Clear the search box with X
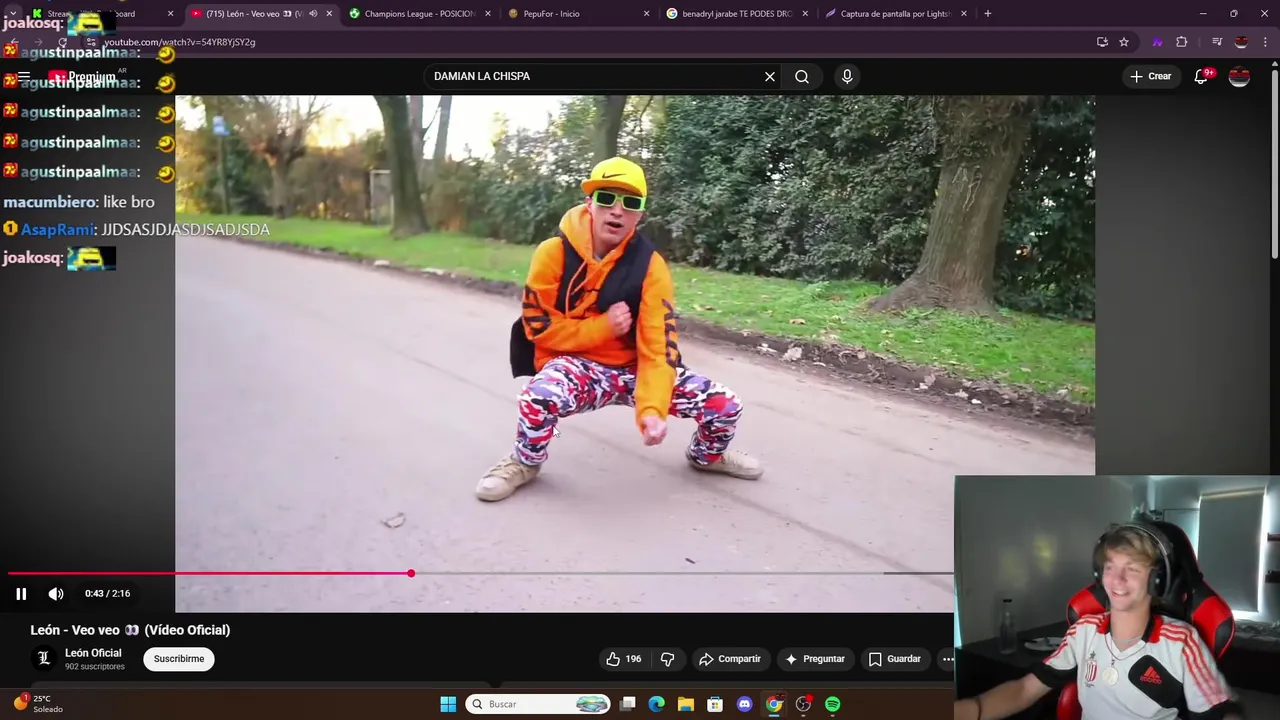The width and height of the screenshot is (1280, 720). pyautogui.click(x=770, y=77)
